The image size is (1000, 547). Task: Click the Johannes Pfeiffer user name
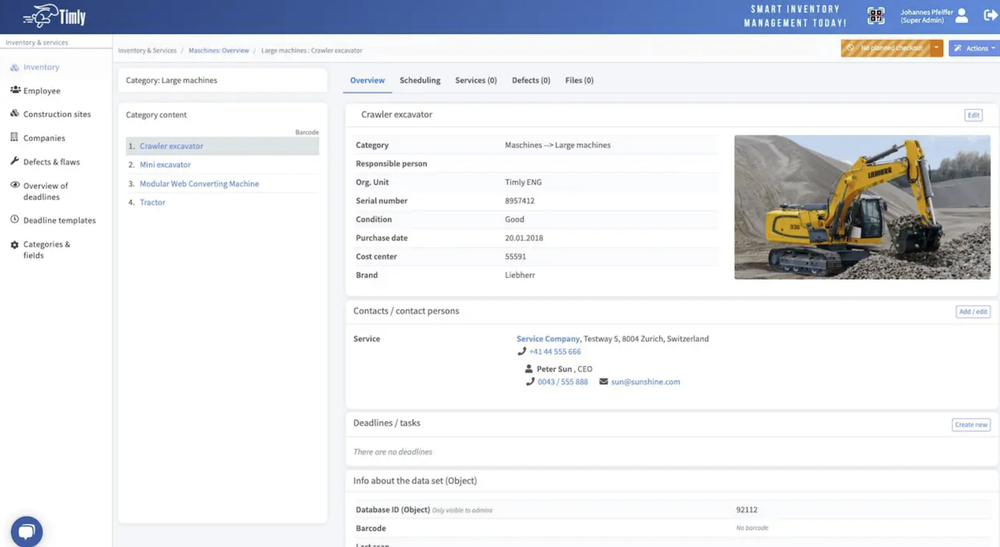tap(927, 12)
